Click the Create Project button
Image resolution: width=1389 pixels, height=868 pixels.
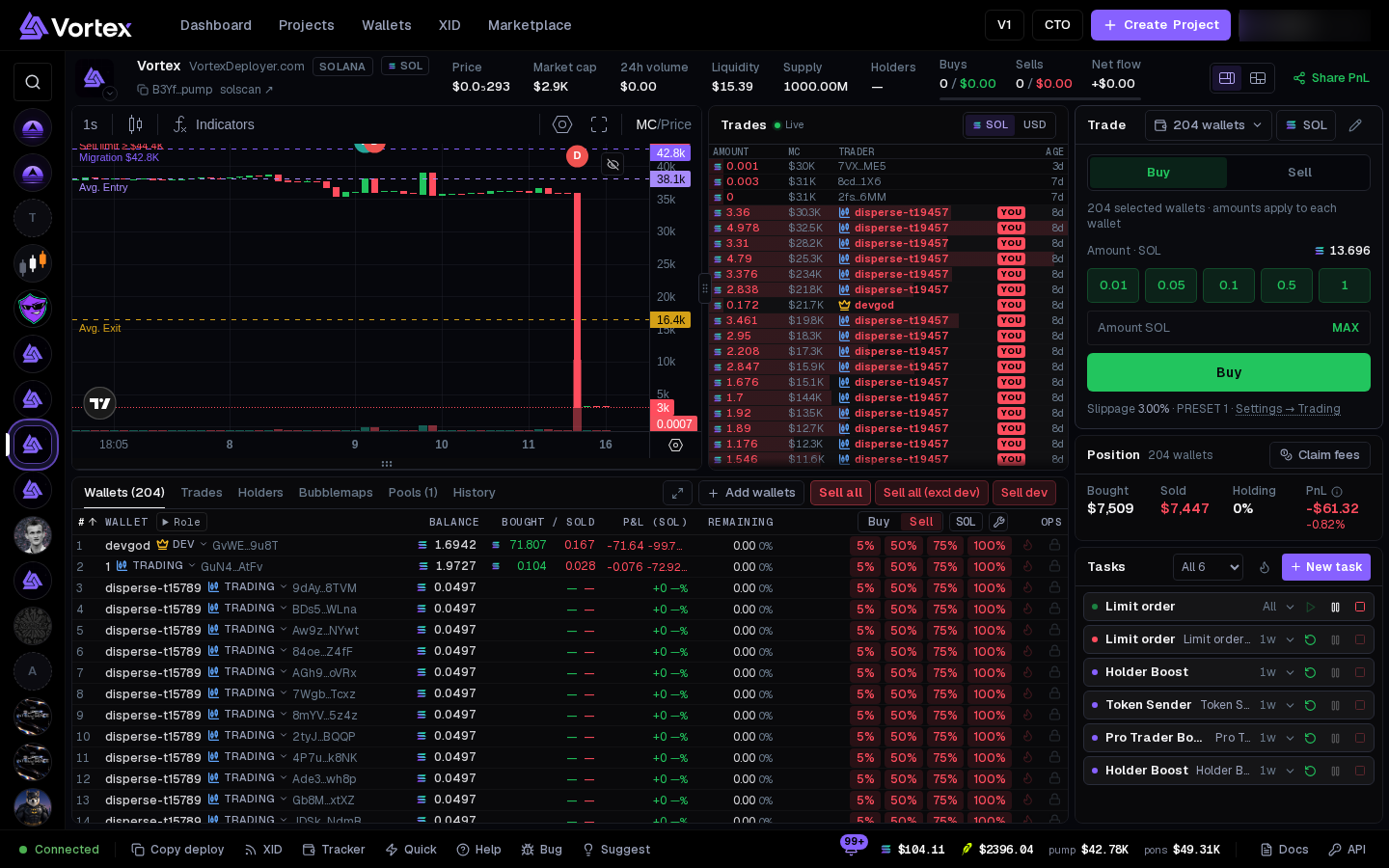coord(1160,25)
